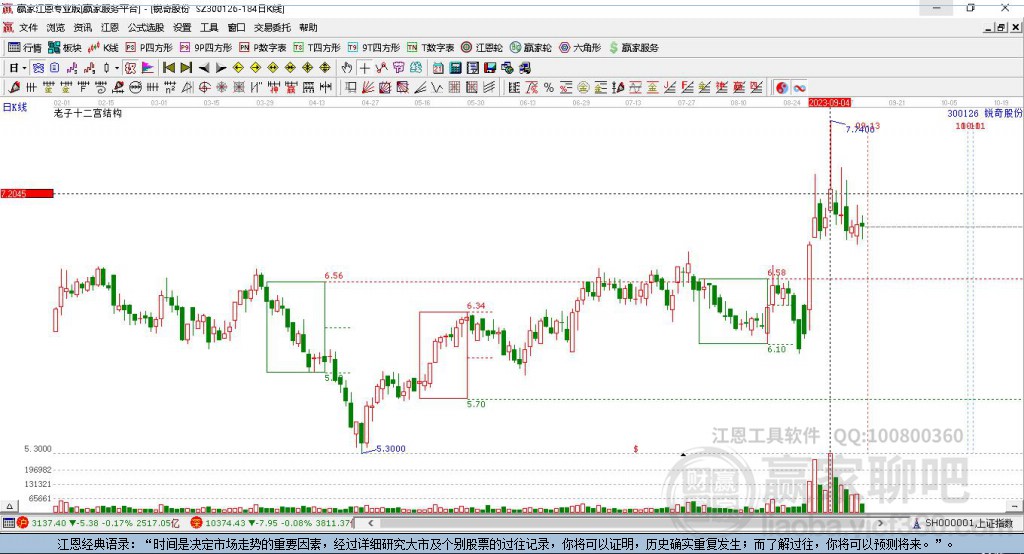1024x554 pixels.
Task: Expand the 日 period dropdown arrow
Action: coord(24,68)
